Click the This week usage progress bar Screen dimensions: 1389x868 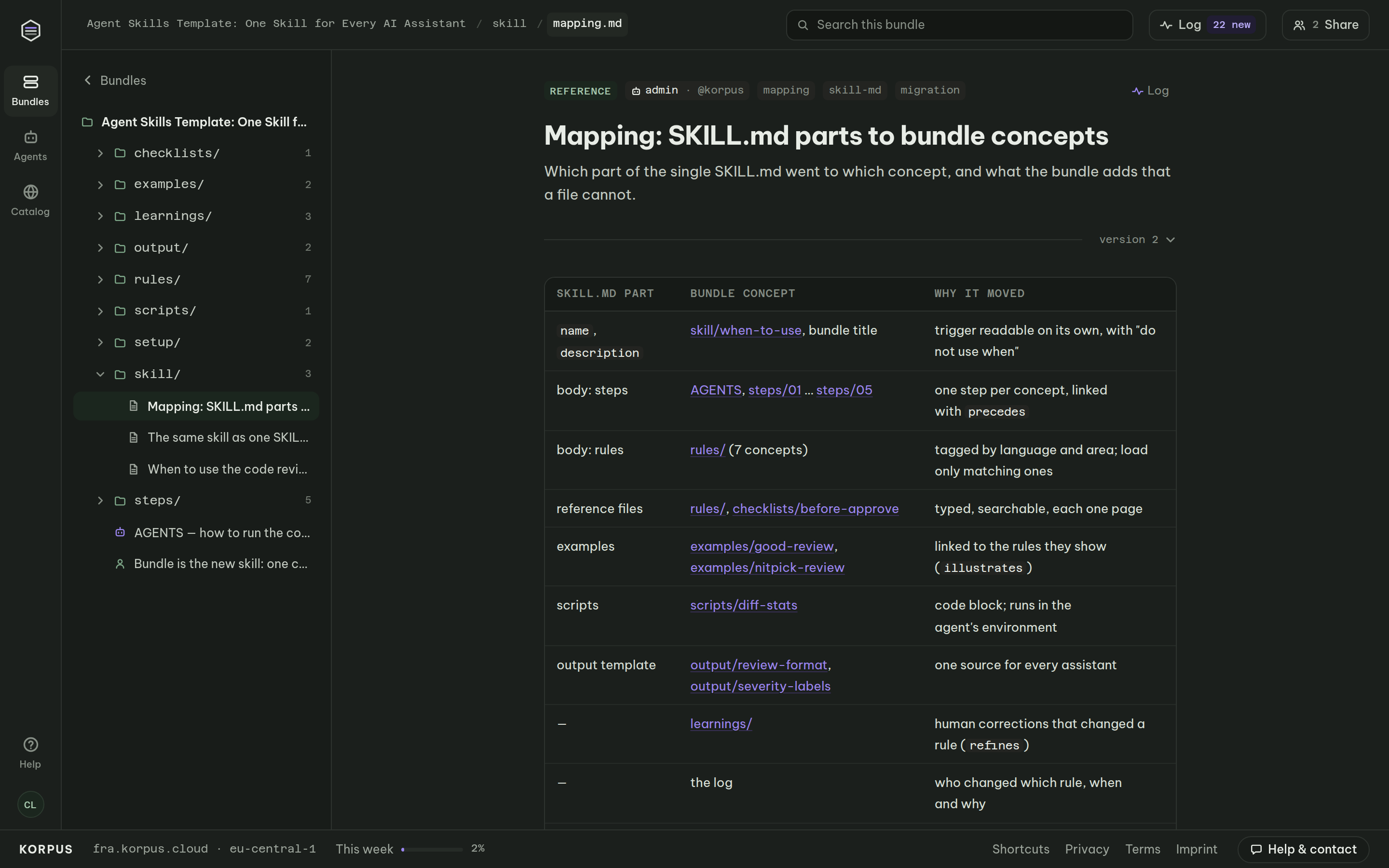pos(432,849)
